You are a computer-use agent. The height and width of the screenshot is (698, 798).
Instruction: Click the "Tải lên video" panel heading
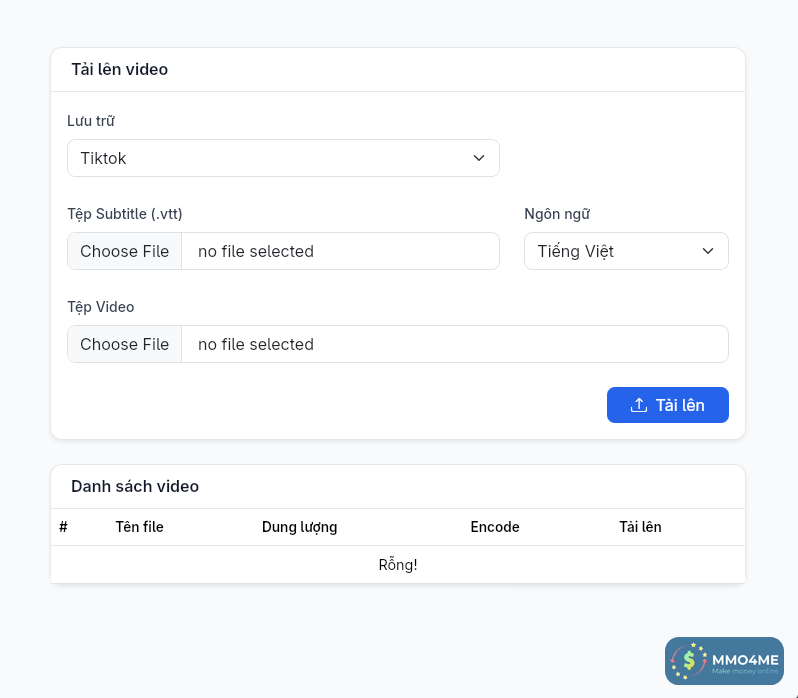[x=119, y=69]
